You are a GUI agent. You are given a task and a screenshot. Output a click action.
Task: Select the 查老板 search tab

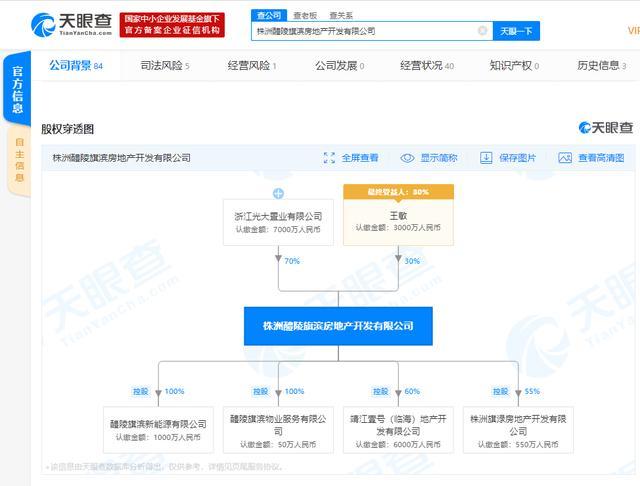[x=305, y=16]
